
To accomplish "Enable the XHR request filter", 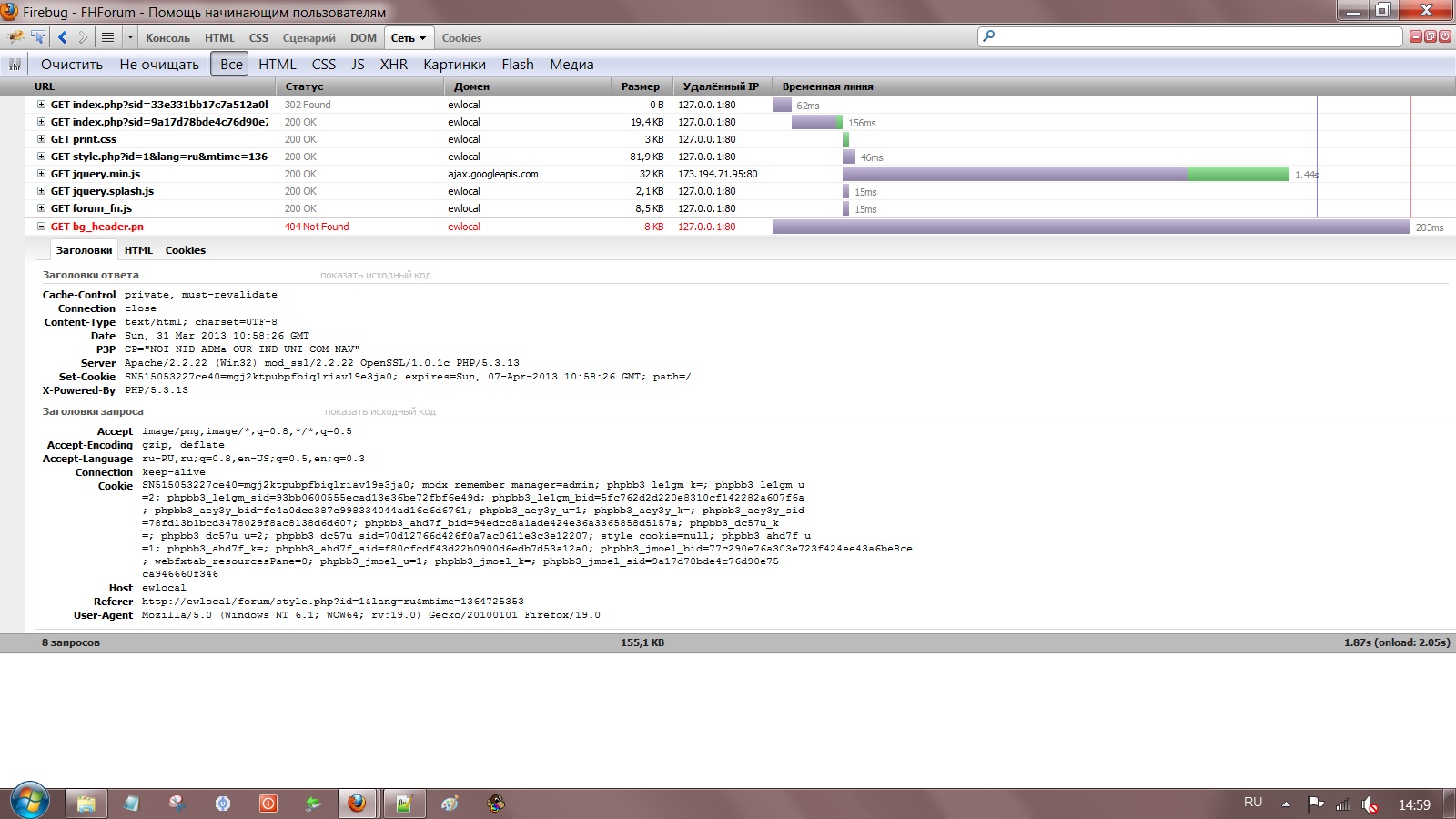I will point(393,65).
